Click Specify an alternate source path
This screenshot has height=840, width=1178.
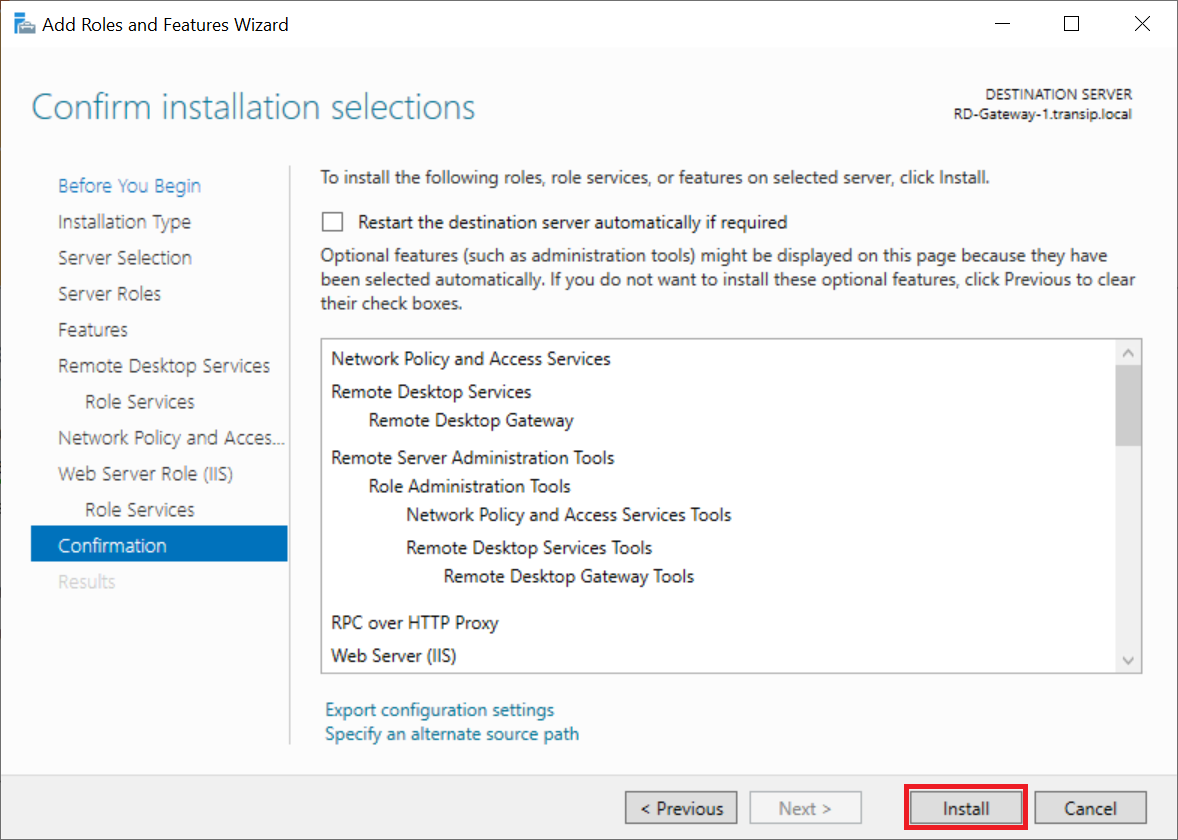[452, 734]
